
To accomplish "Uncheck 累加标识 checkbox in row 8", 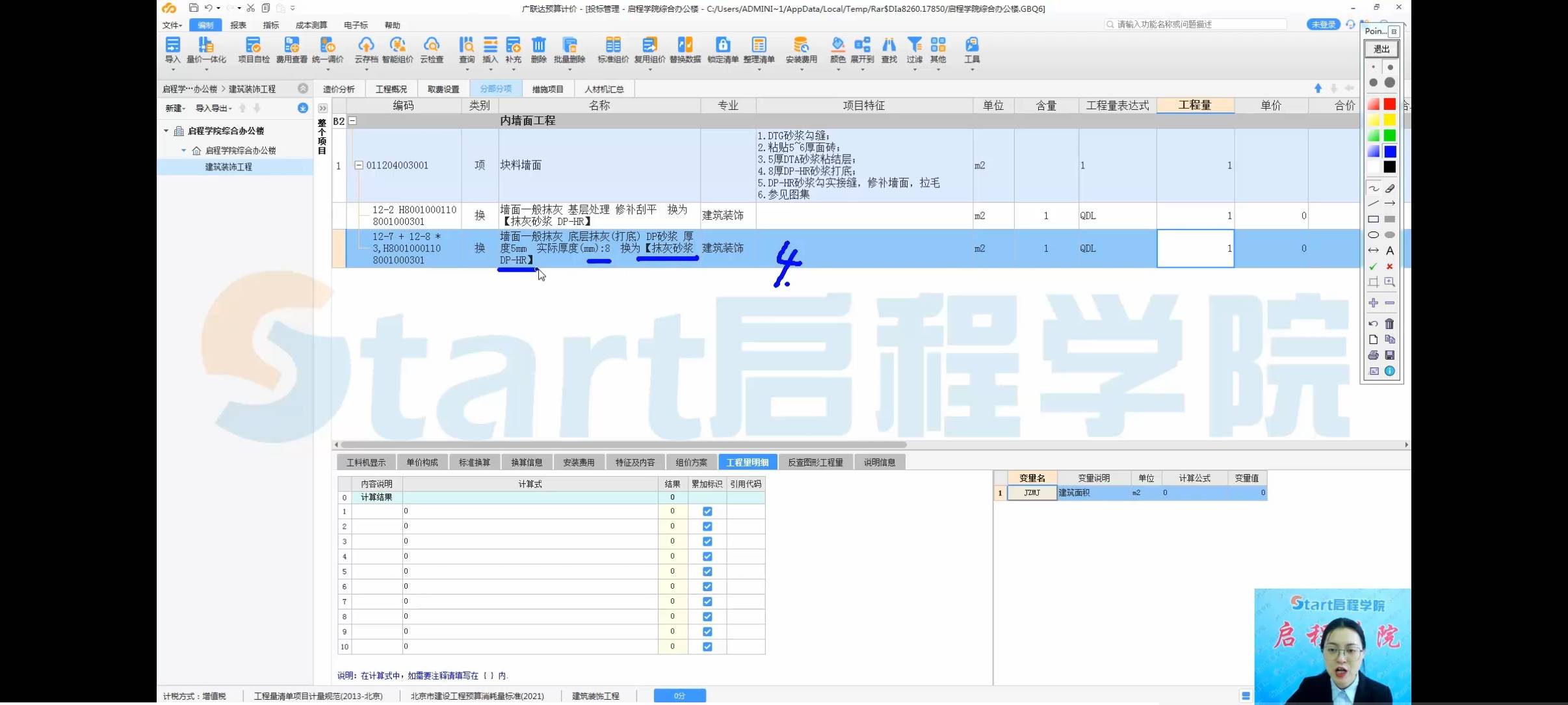I will (707, 617).
